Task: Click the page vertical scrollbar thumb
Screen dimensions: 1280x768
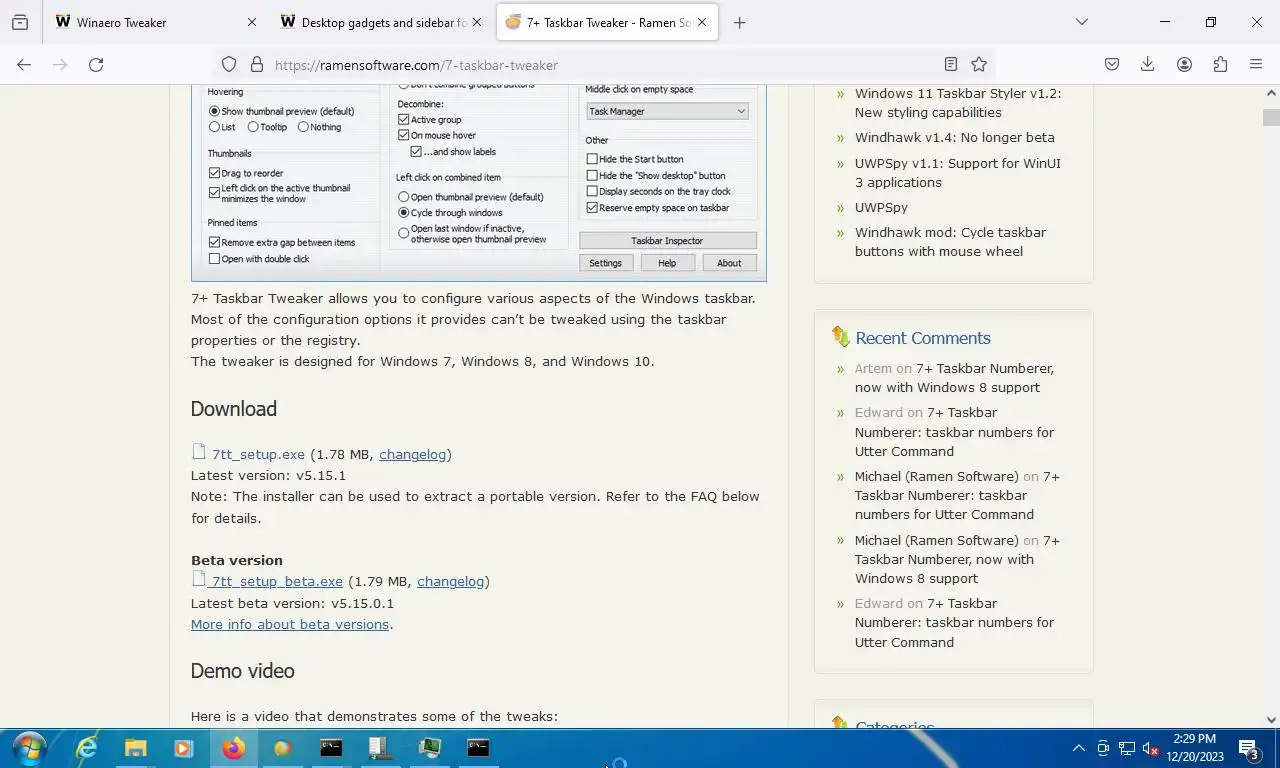Action: [x=1271, y=117]
